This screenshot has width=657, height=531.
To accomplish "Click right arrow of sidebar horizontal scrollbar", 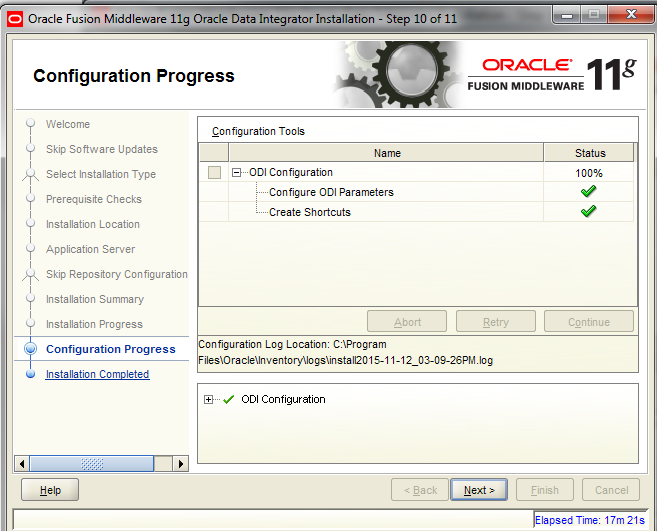I will point(181,464).
